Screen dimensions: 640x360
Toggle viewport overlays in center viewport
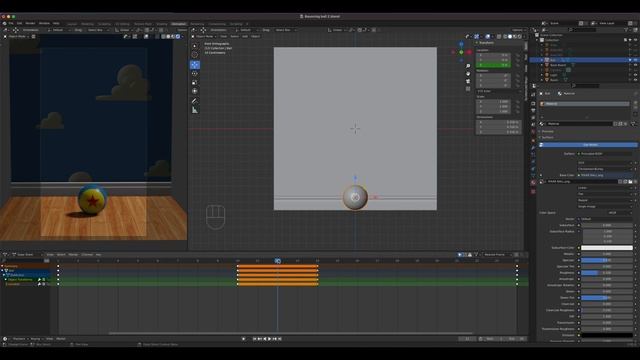point(488,36)
